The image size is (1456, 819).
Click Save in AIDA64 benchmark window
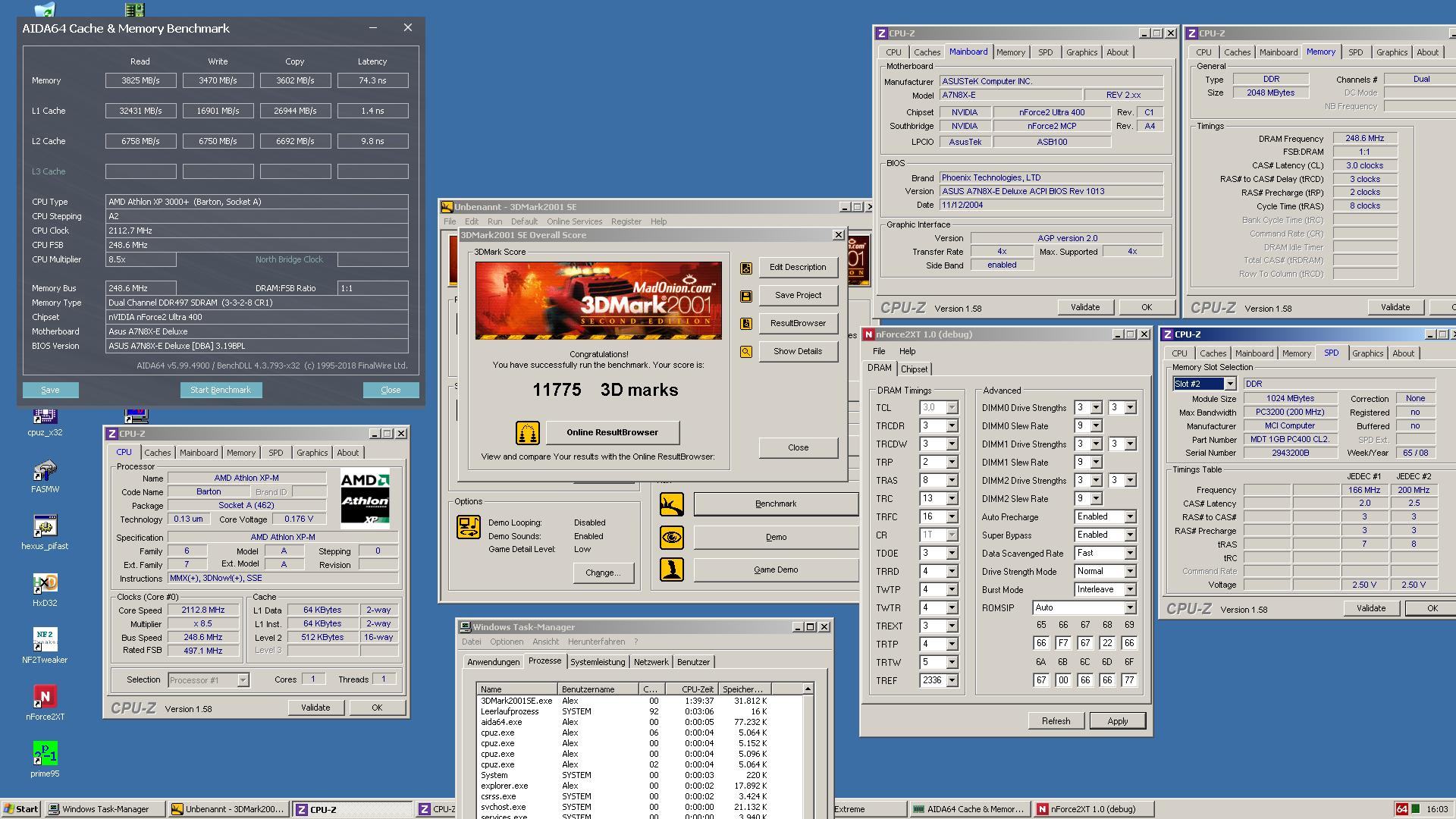[50, 391]
